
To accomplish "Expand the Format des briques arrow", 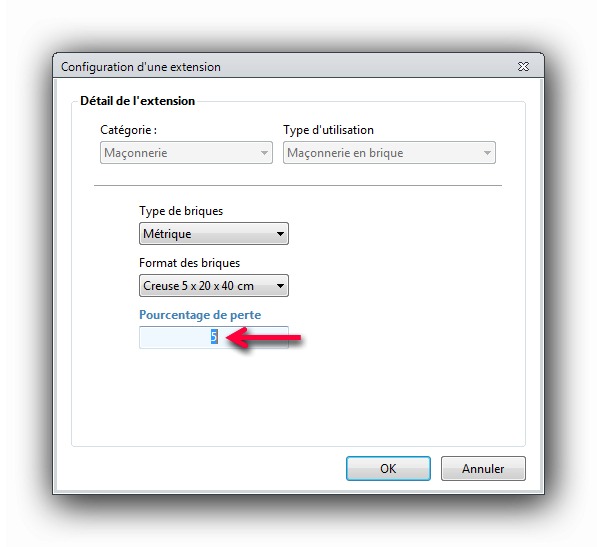I will pyautogui.click(x=280, y=286).
